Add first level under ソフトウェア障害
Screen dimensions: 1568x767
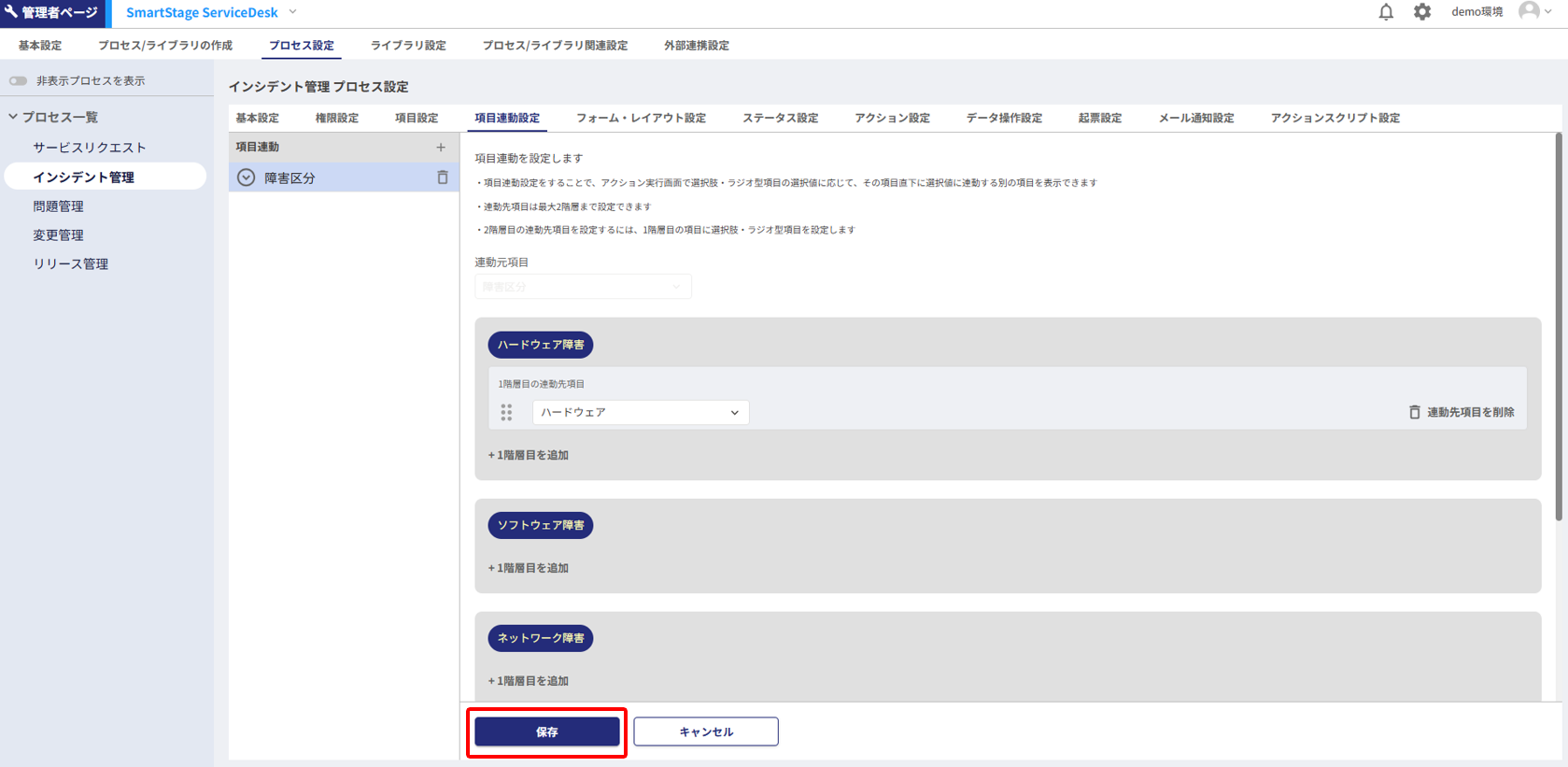pos(529,568)
